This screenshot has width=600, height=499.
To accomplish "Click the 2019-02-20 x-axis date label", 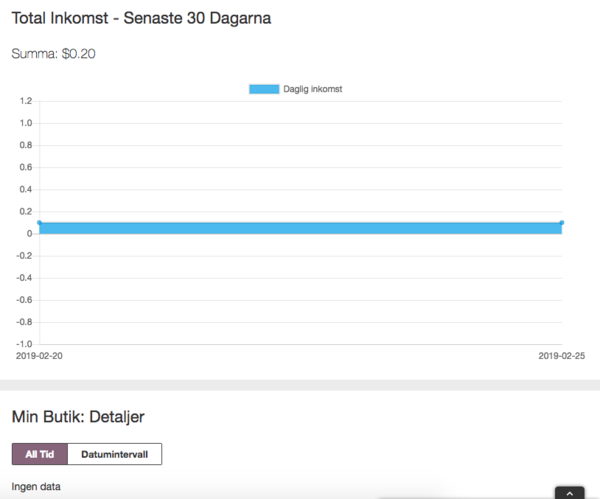I will (x=39, y=355).
